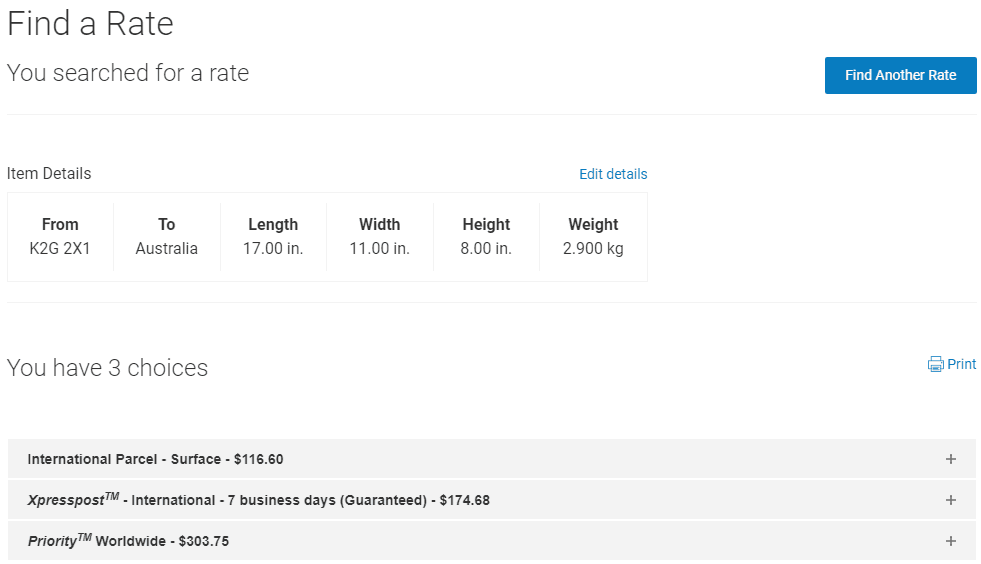981x564 pixels.
Task: Click plus icon on Priority Worldwide row
Action: 950,541
